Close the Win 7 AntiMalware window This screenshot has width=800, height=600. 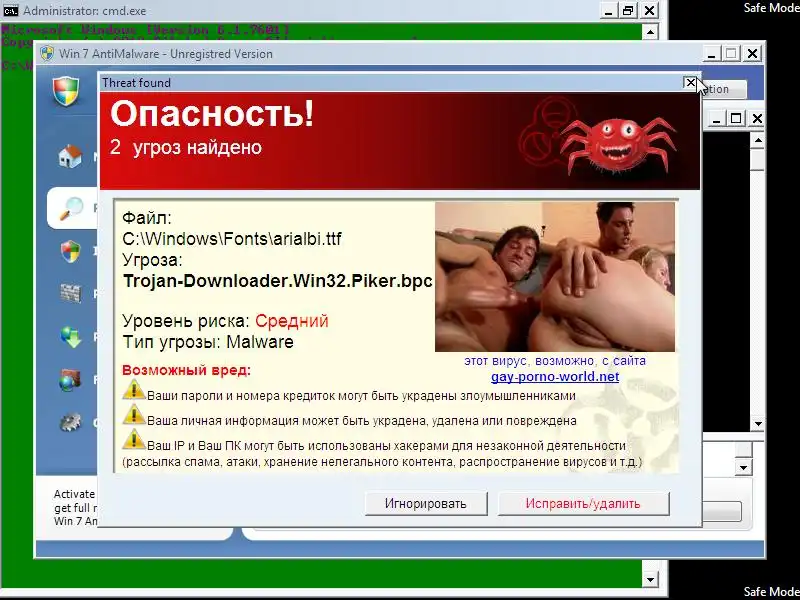pyautogui.click(x=753, y=54)
